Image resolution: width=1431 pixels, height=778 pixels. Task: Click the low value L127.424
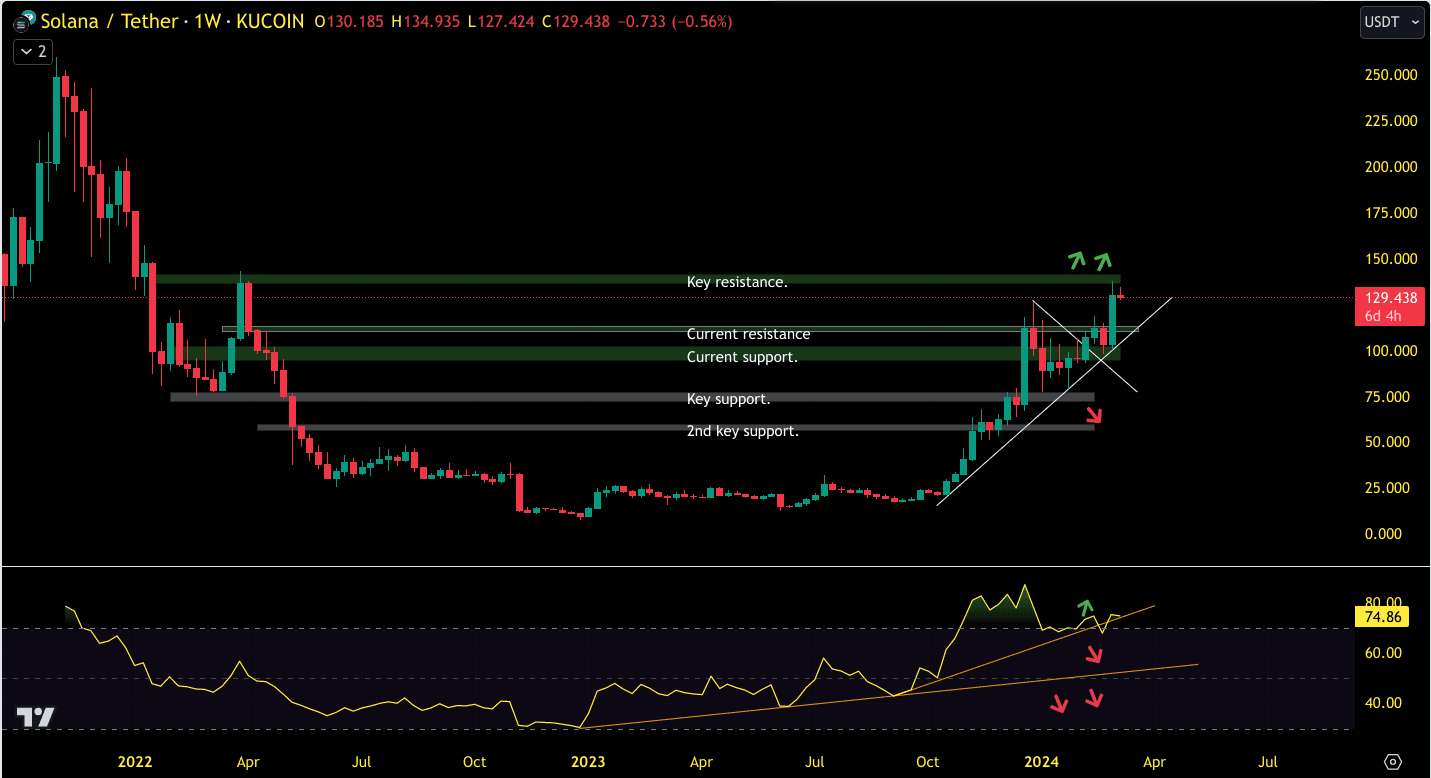[502, 21]
